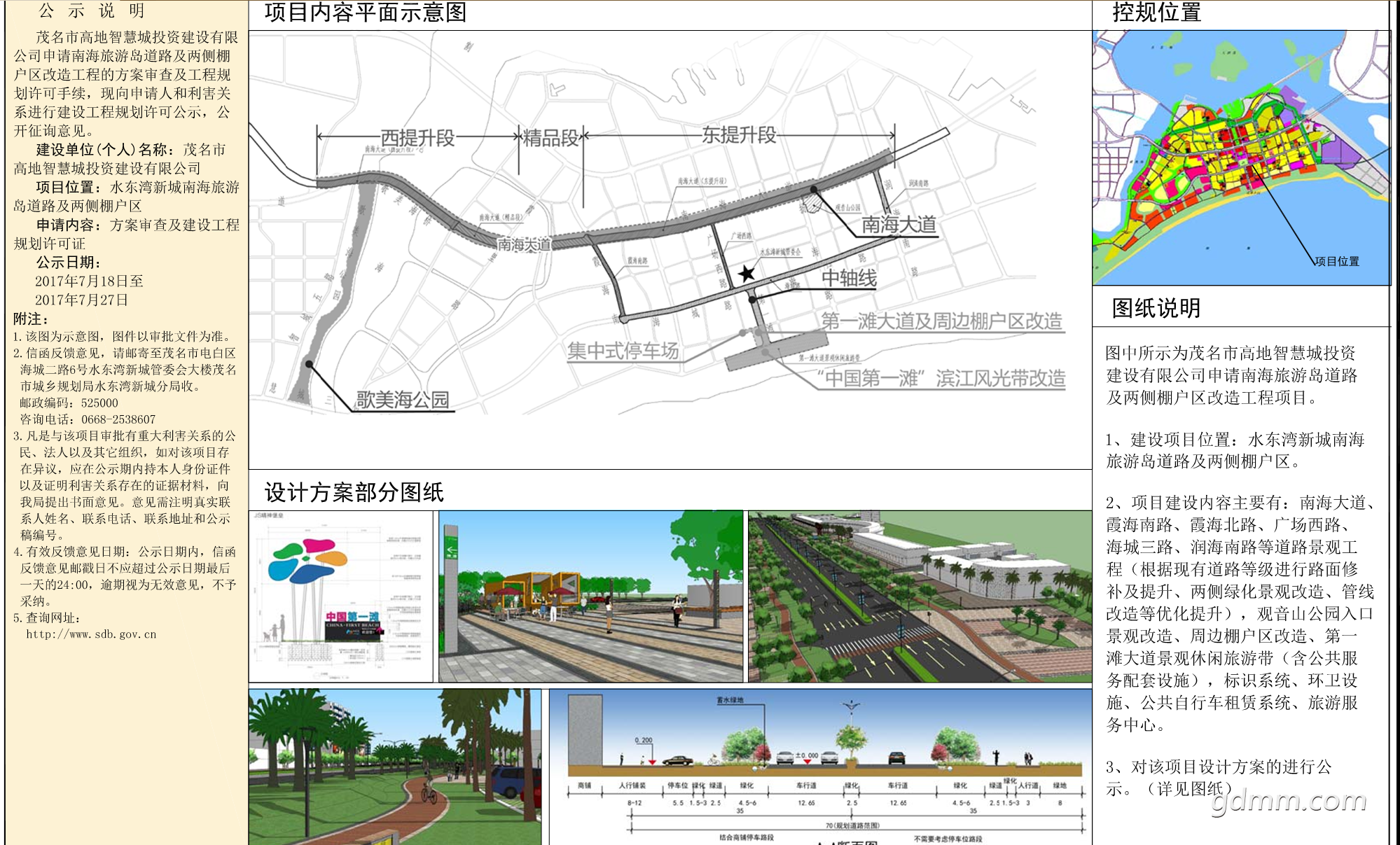Click the 中轴线 callout label
Image resolution: width=1400 pixels, height=845 pixels.
coord(849,279)
